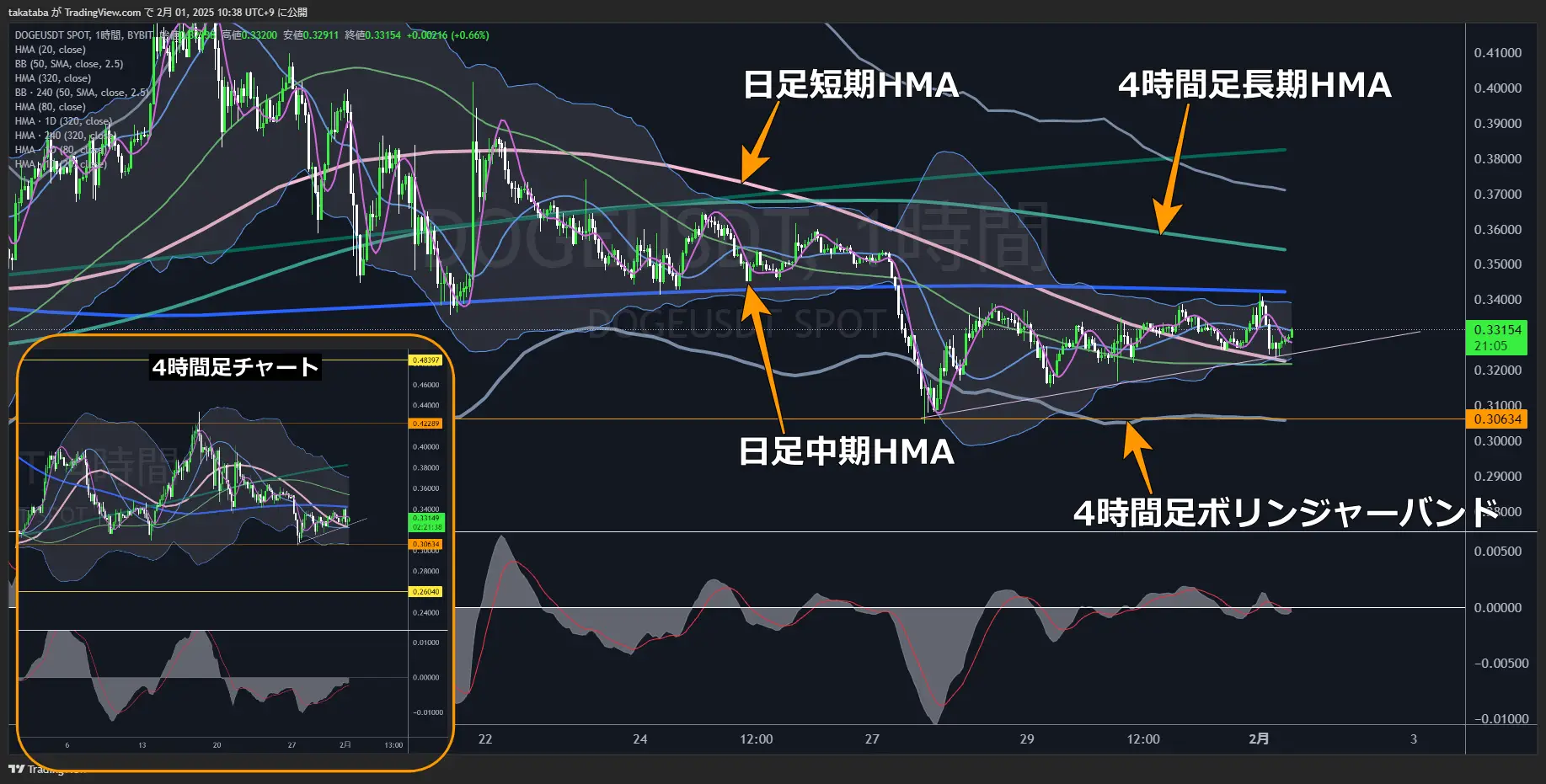Click the 24 date on the time axis
The height and width of the screenshot is (784, 1546).
(x=640, y=739)
